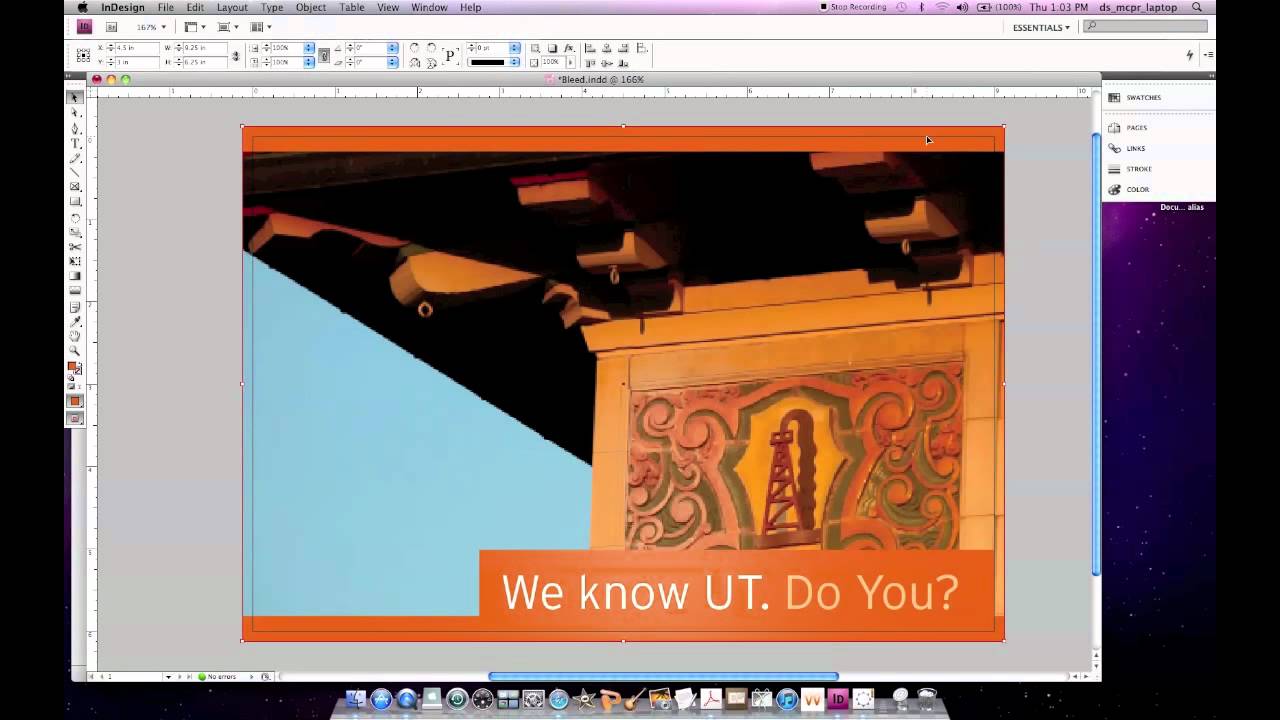This screenshot has height=720, width=1280.
Task: Select the Free Transform tool
Action: 75,261
